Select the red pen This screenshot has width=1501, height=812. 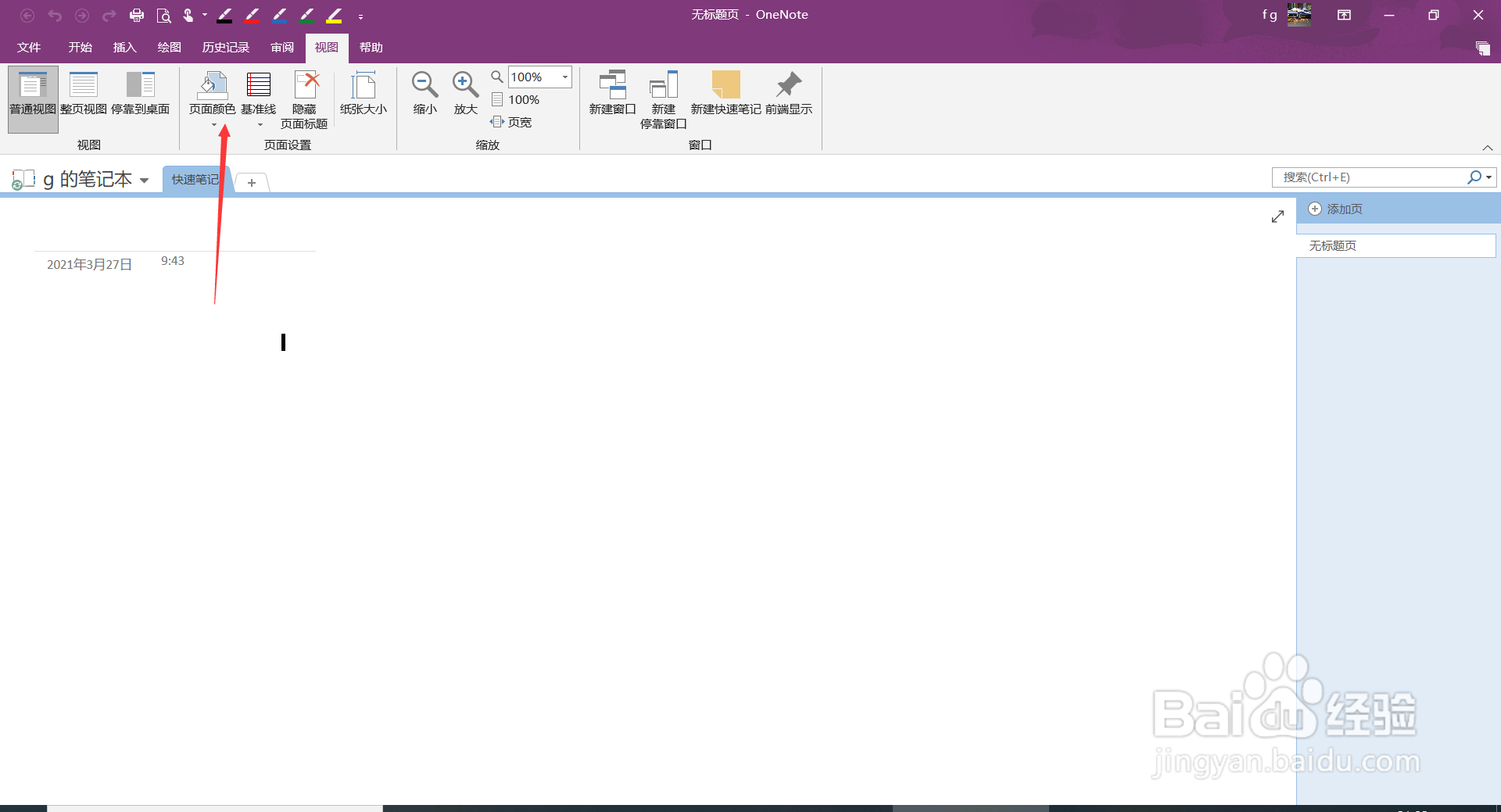point(252,15)
